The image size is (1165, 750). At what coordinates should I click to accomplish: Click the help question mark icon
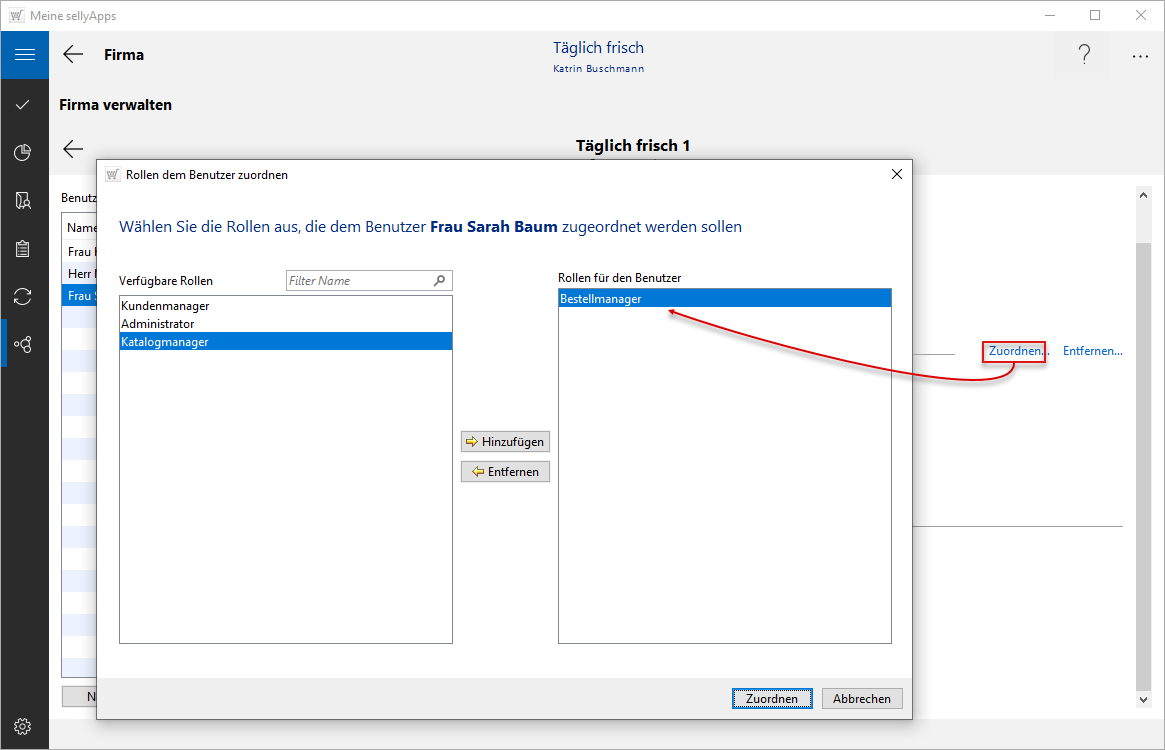click(1084, 55)
